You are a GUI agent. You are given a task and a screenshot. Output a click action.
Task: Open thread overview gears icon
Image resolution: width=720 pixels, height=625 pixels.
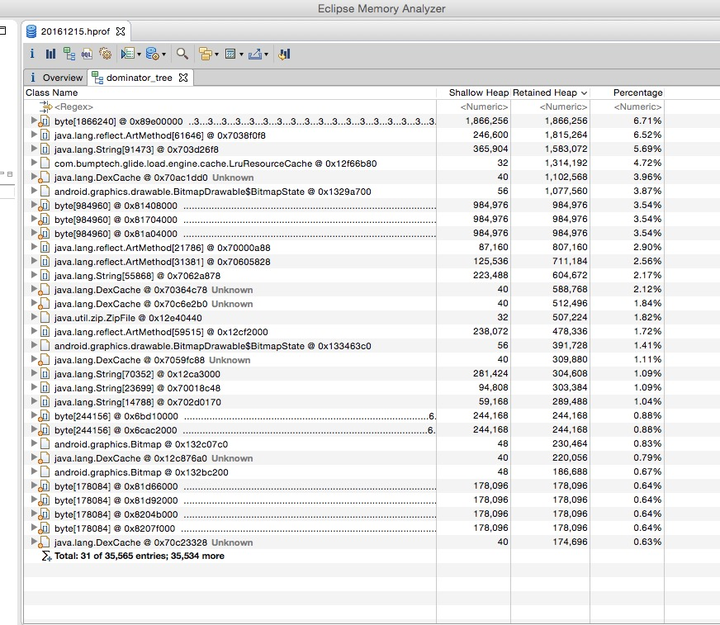tap(105, 54)
